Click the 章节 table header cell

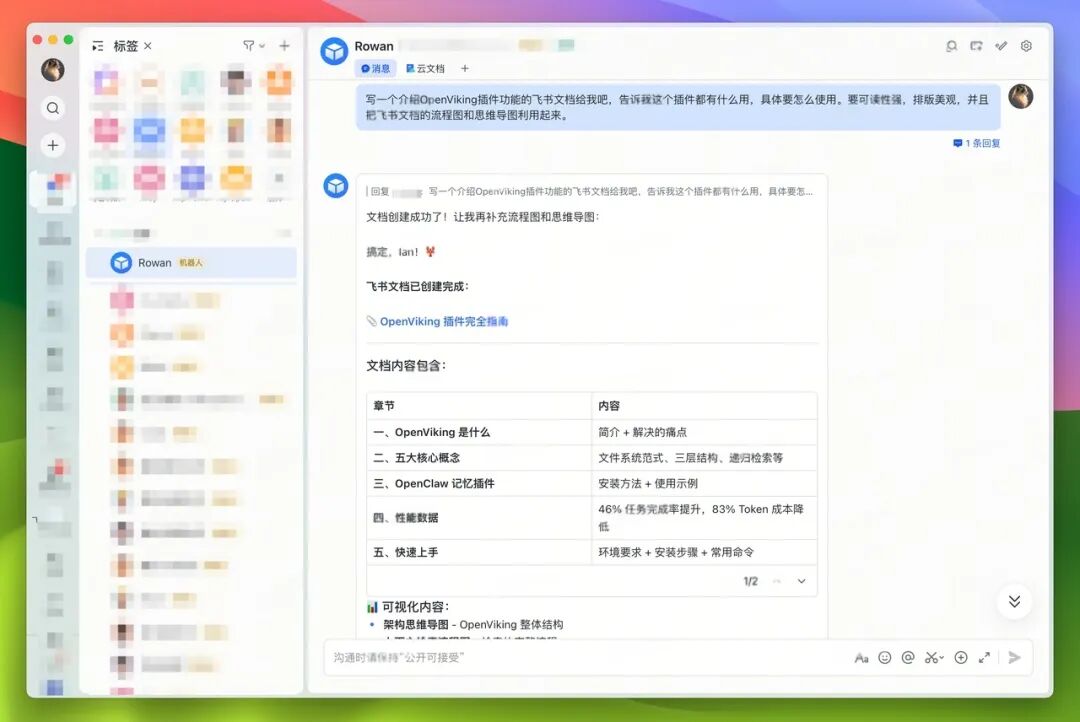point(479,406)
